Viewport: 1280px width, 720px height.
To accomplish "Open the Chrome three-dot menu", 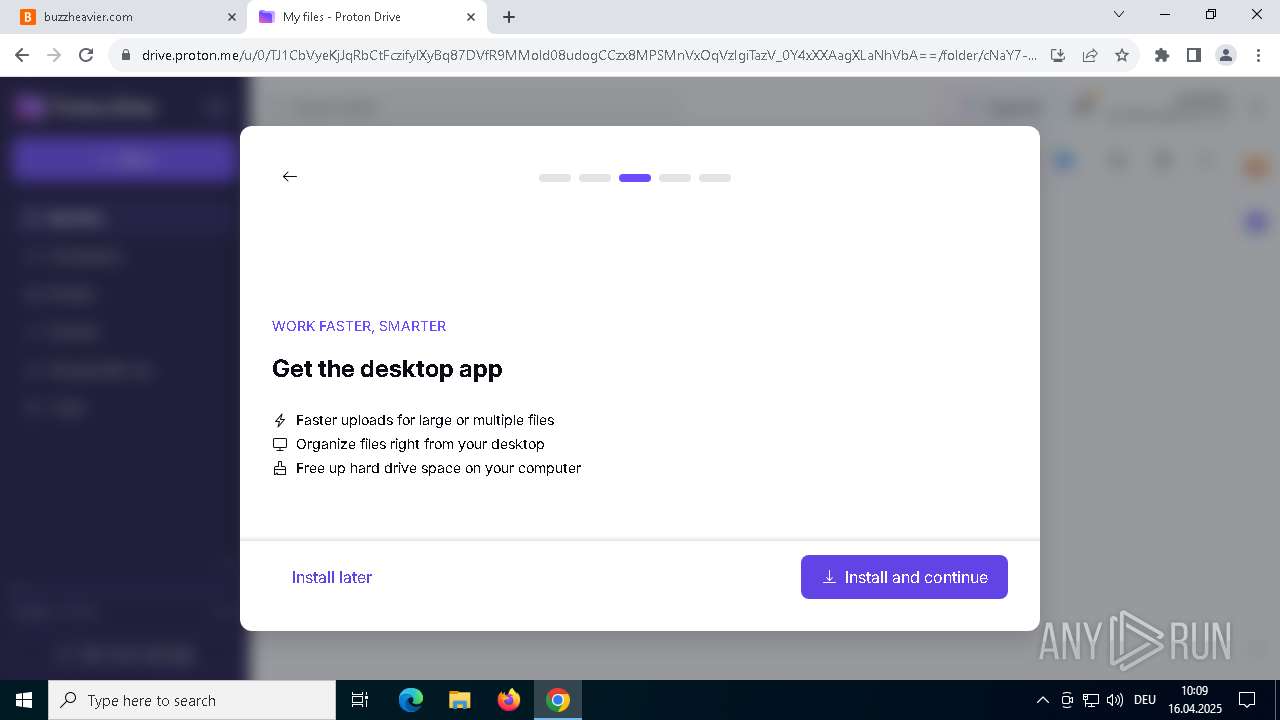I will pyautogui.click(x=1257, y=55).
